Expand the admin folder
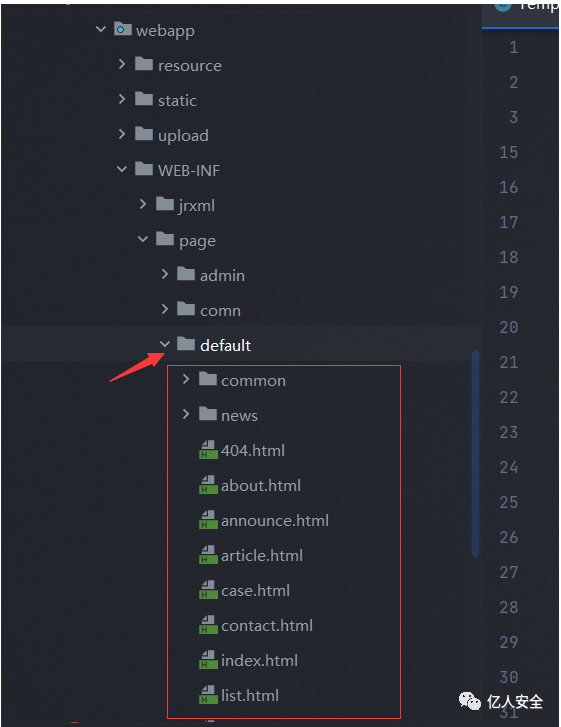 click(165, 274)
